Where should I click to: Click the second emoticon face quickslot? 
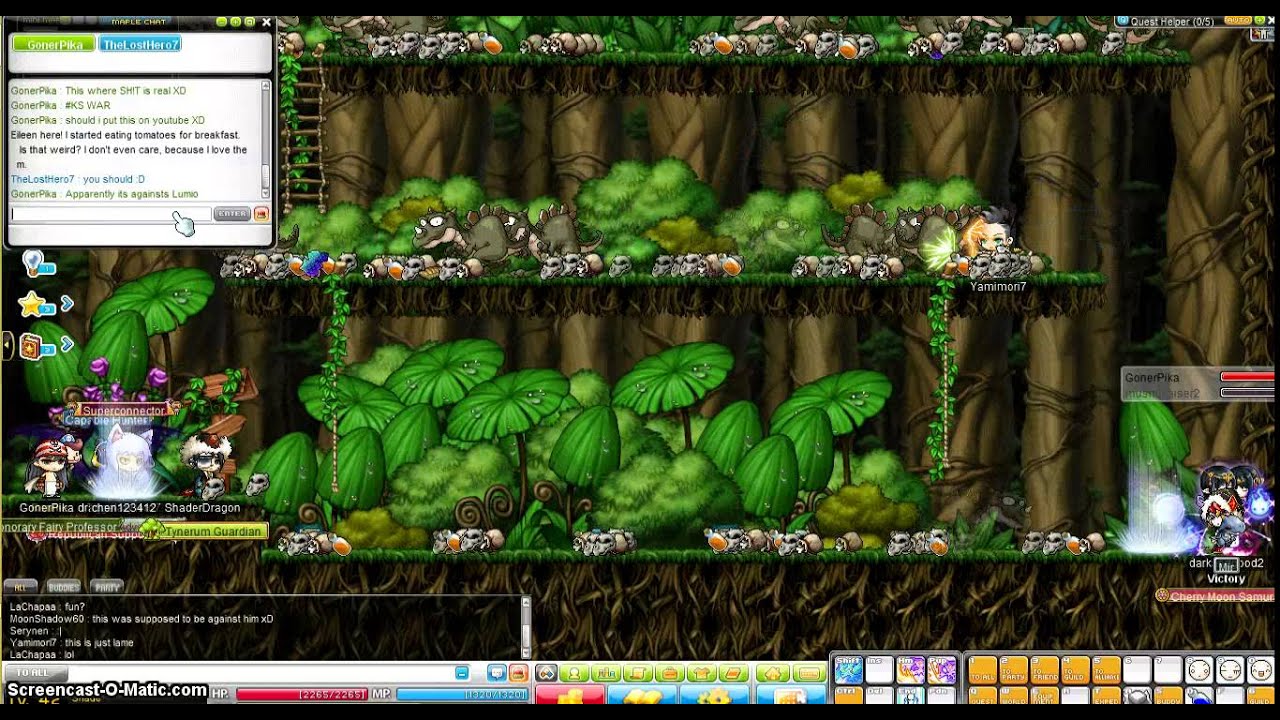tap(1230, 669)
